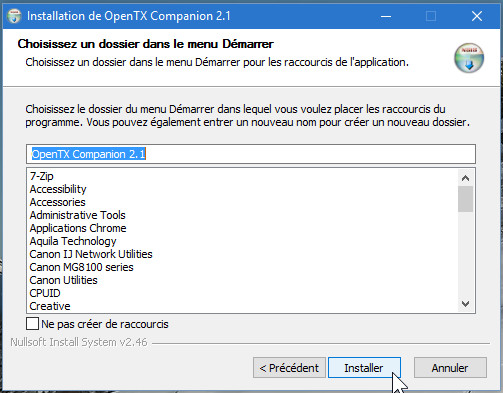Image resolution: width=503 pixels, height=393 pixels.
Task: Enable 'Ne pas créer de raccourcis' checkbox
Action: [x=32, y=324]
